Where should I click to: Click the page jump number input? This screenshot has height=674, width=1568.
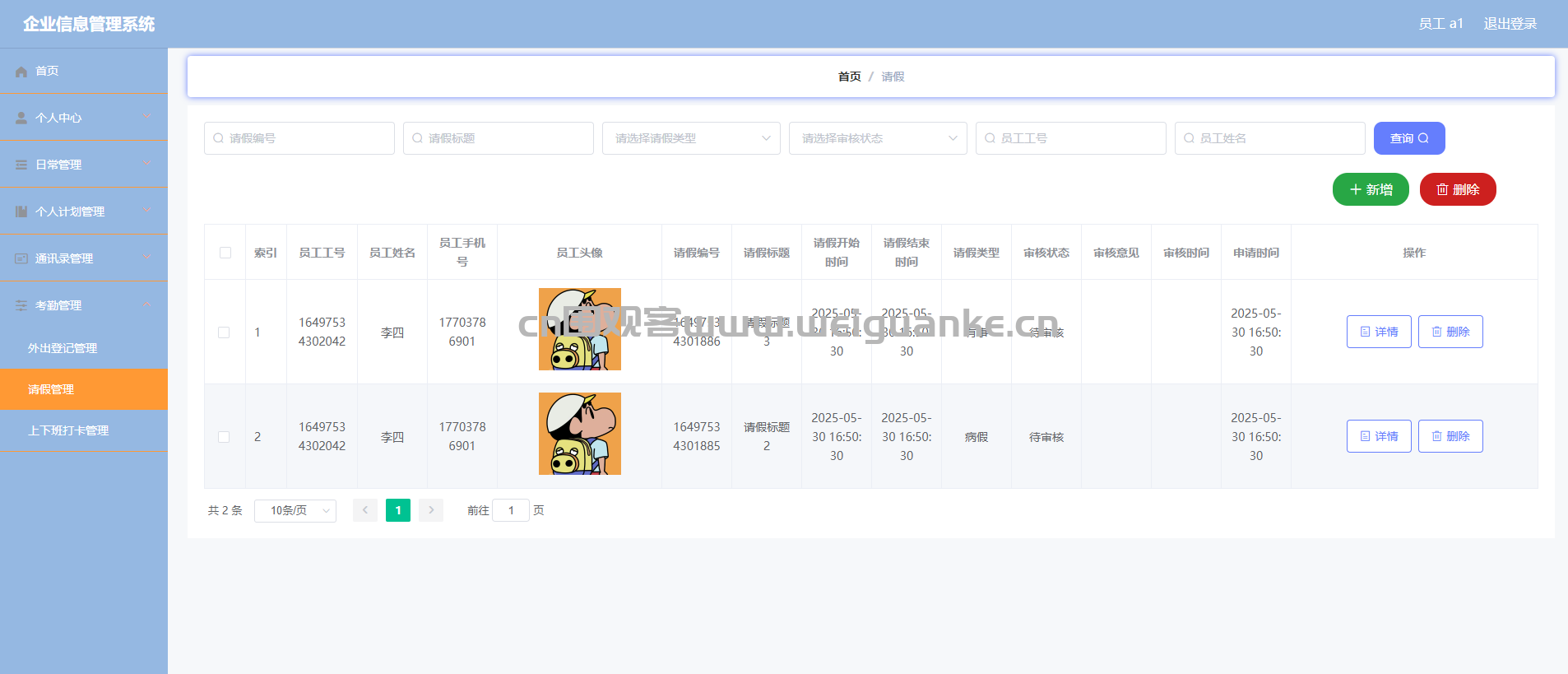511,510
